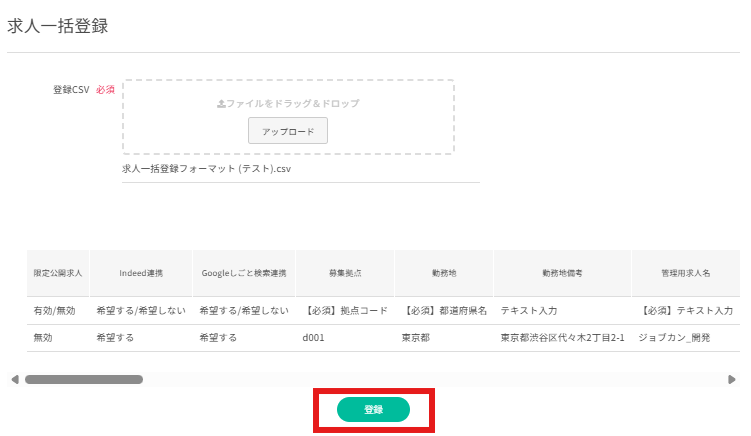Click the 勤務地備考 column header
The width and height of the screenshot is (751, 436).
562,273
